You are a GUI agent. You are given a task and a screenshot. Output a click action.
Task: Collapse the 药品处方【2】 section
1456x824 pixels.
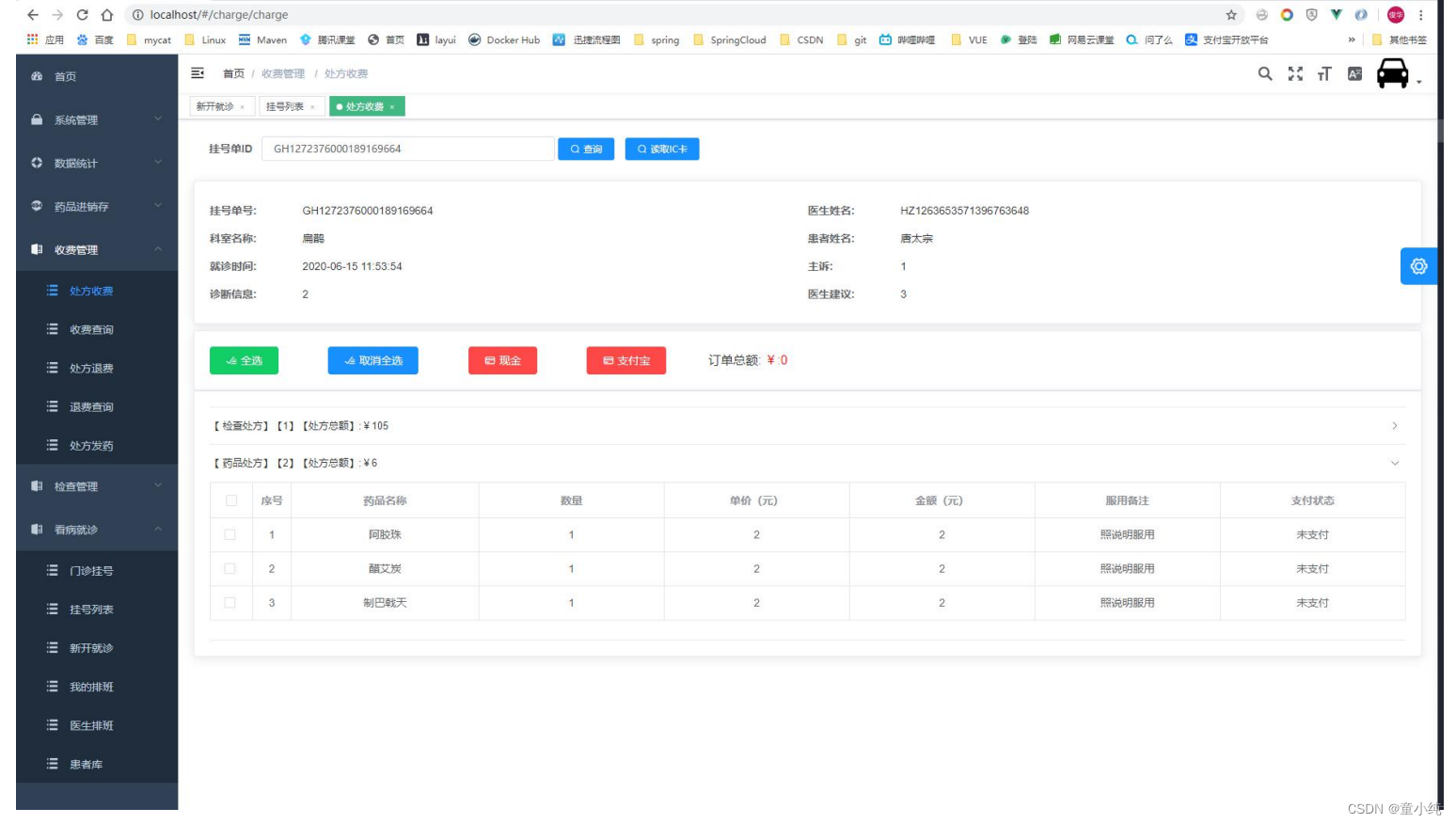807,463
